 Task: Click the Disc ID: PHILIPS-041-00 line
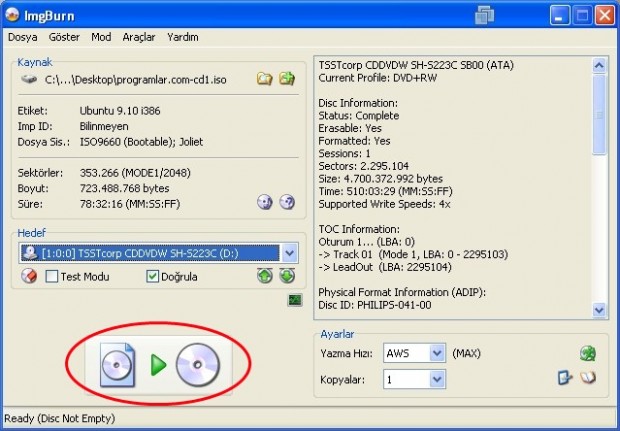click(x=375, y=305)
